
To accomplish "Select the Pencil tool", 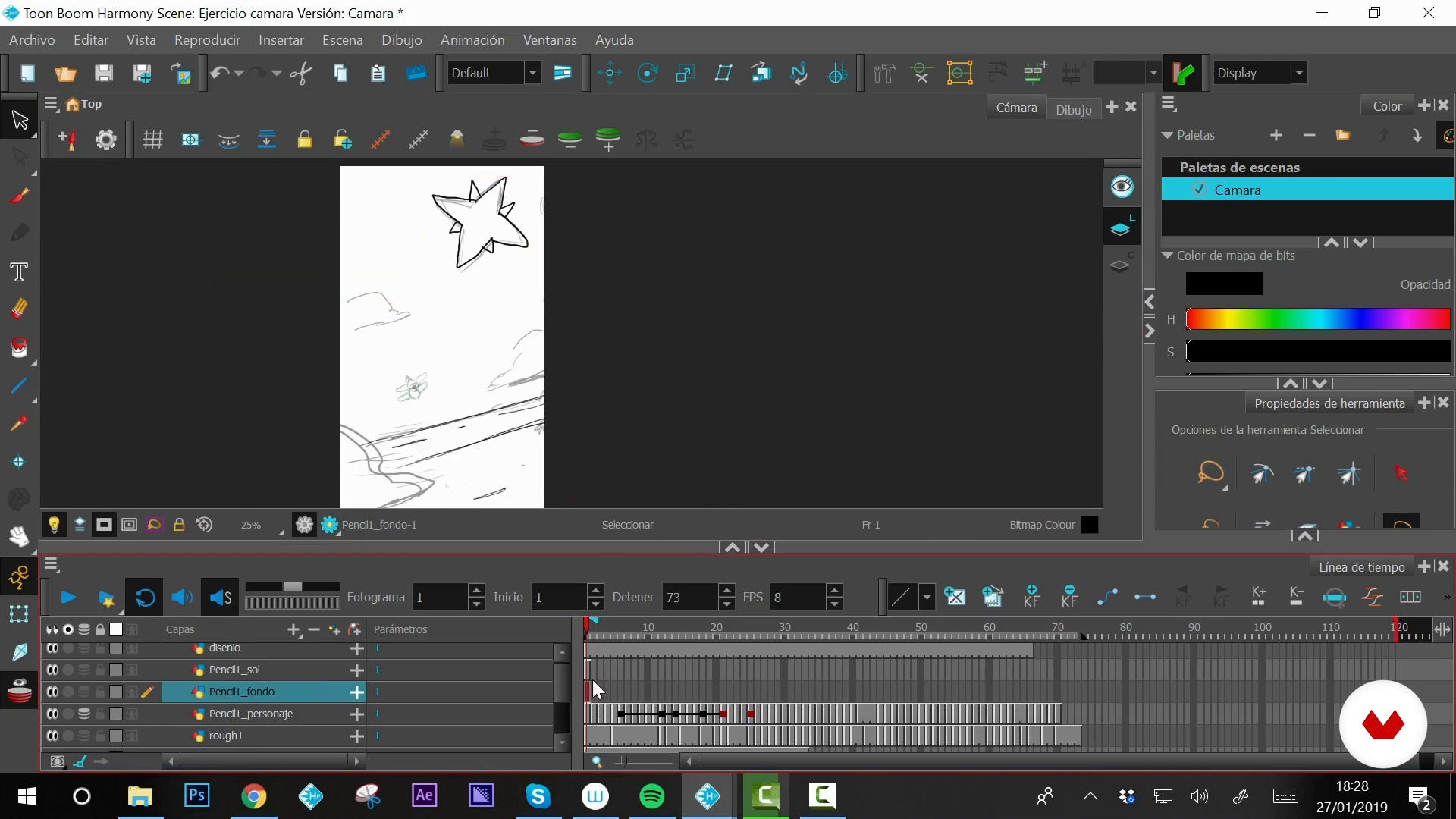I will point(19,234).
